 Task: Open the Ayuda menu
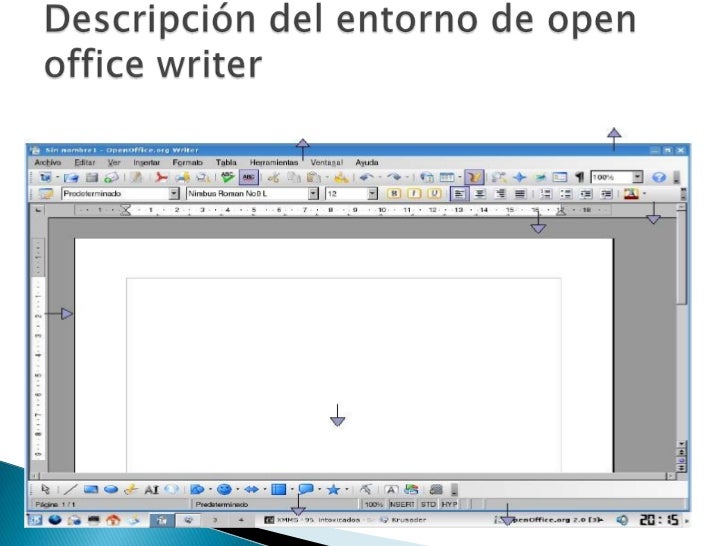pyautogui.click(x=367, y=162)
